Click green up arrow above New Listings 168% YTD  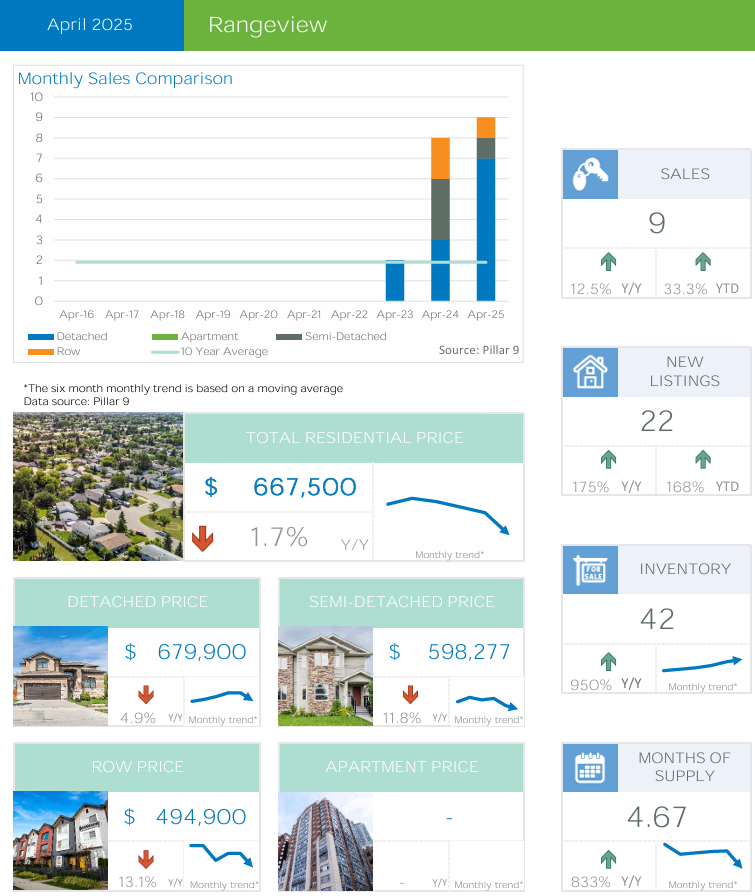pyautogui.click(x=703, y=460)
